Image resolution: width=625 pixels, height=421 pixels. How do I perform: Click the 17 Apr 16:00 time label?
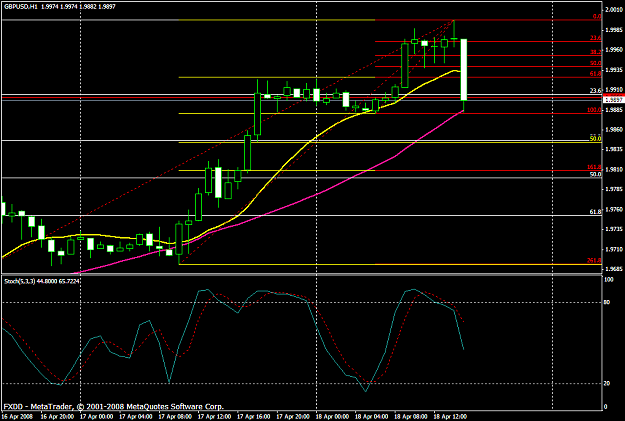tap(254, 417)
